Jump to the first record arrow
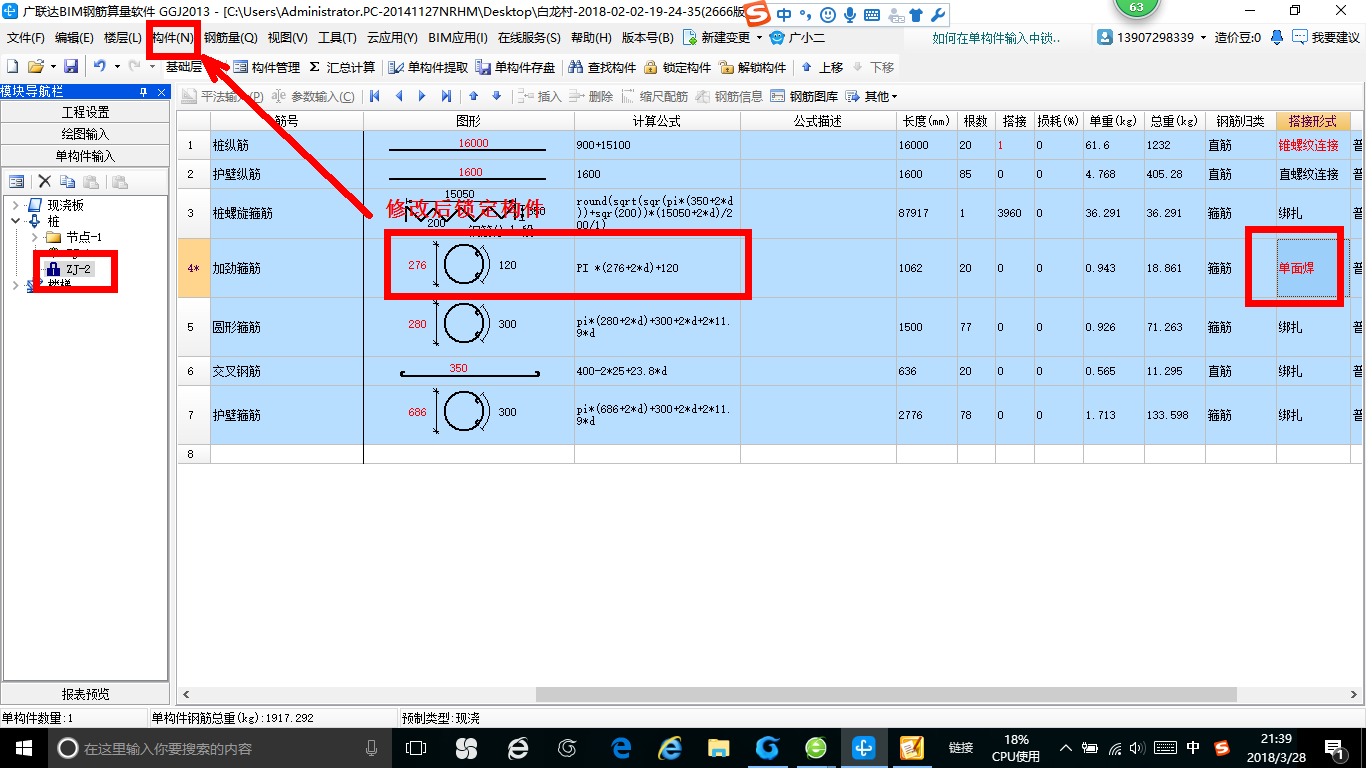The width and height of the screenshot is (1366, 768). pyautogui.click(x=375, y=96)
